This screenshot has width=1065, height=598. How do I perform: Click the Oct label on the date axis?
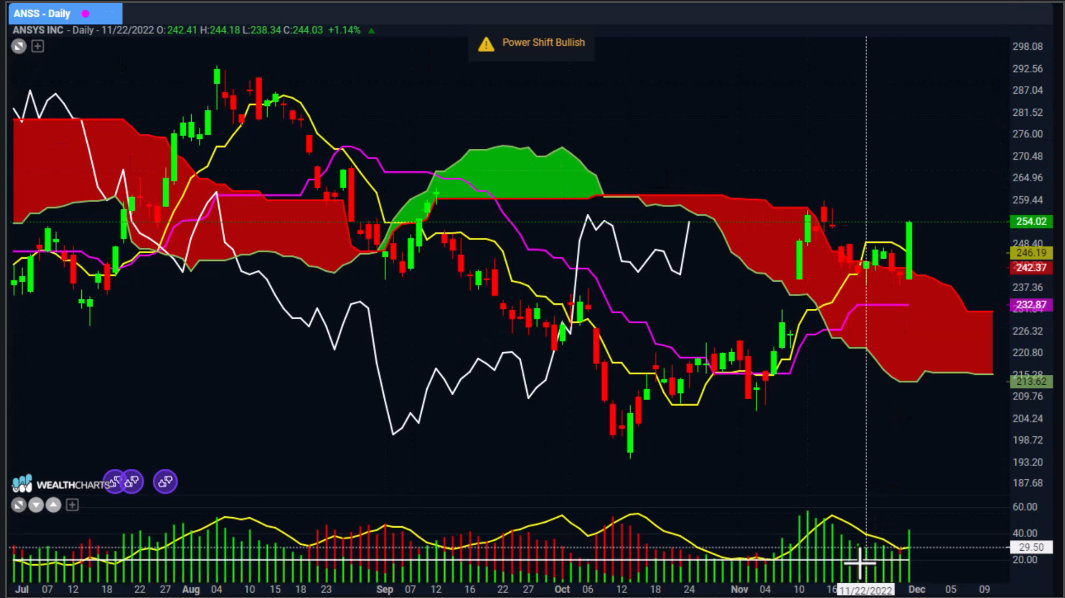[562, 589]
